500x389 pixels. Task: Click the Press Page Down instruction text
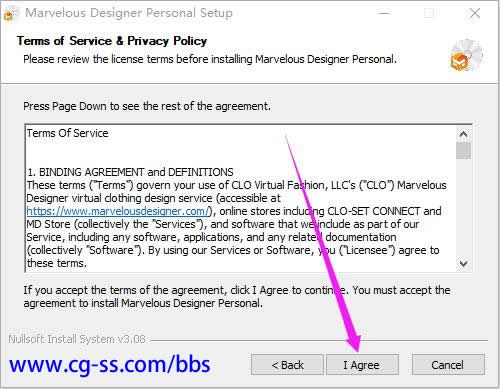pyautogui.click(x=147, y=106)
